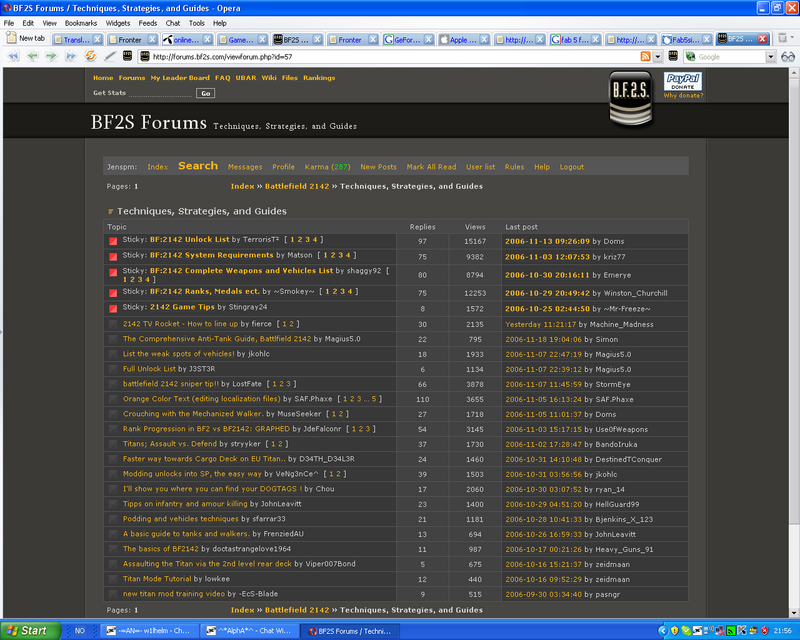Open the Feeds menu
The height and width of the screenshot is (640, 800).
click(147, 23)
